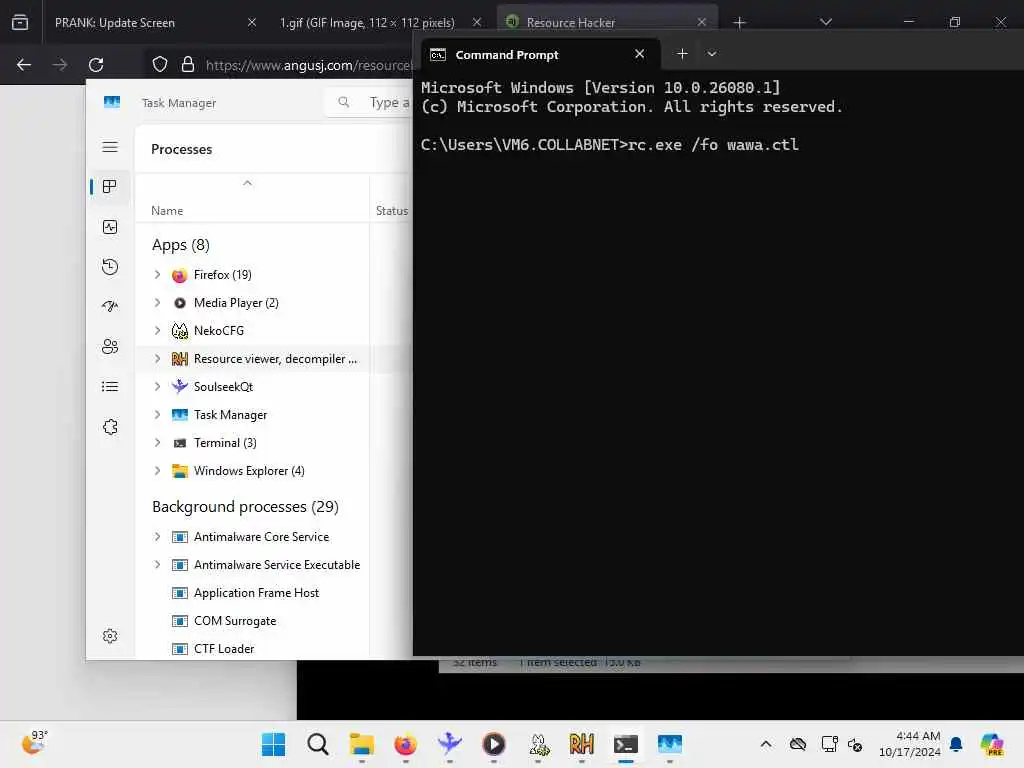Expand Antimalware Service Executable row

pos(157,565)
